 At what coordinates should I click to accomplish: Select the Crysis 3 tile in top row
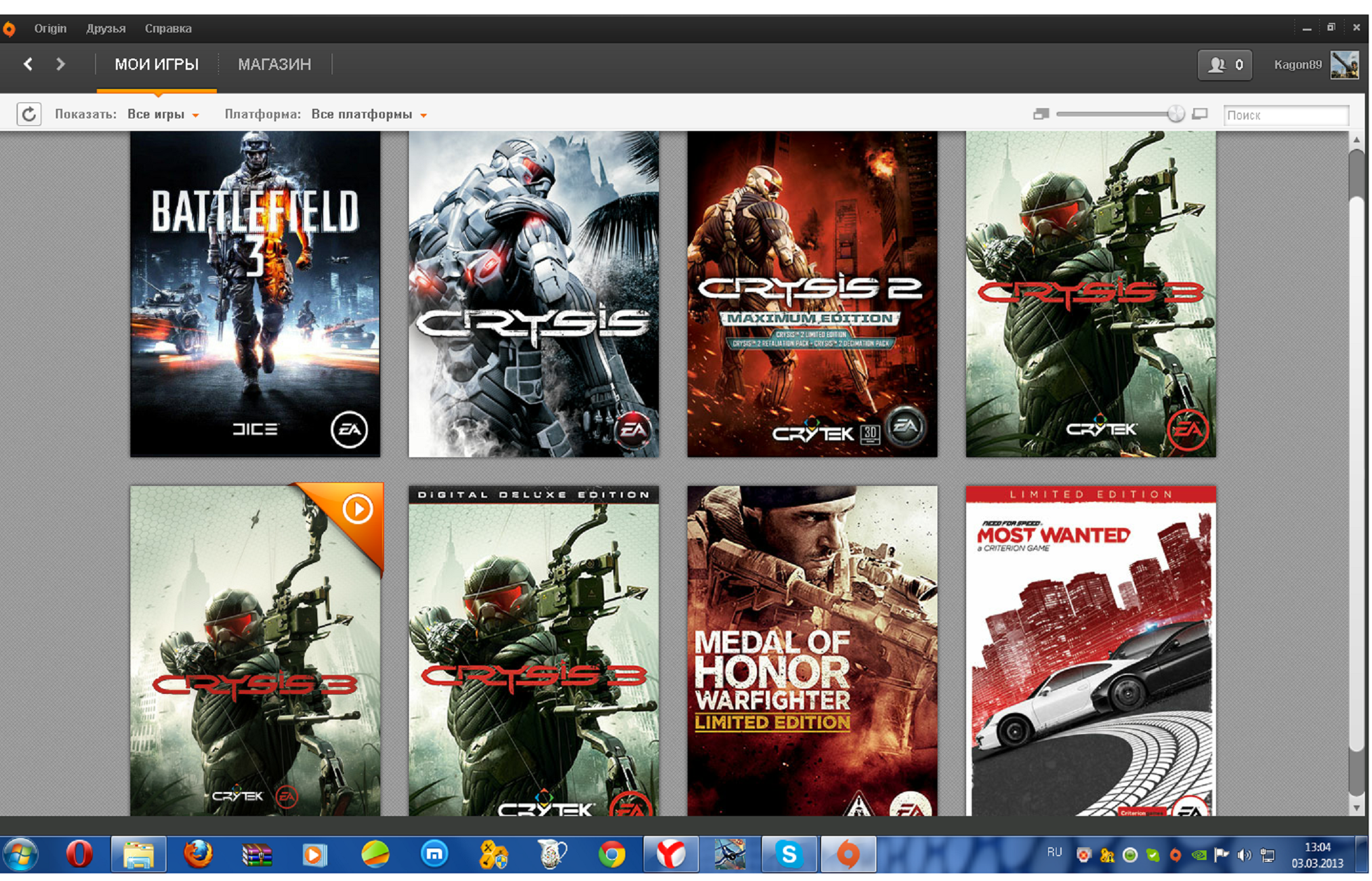click(x=1091, y=294)
